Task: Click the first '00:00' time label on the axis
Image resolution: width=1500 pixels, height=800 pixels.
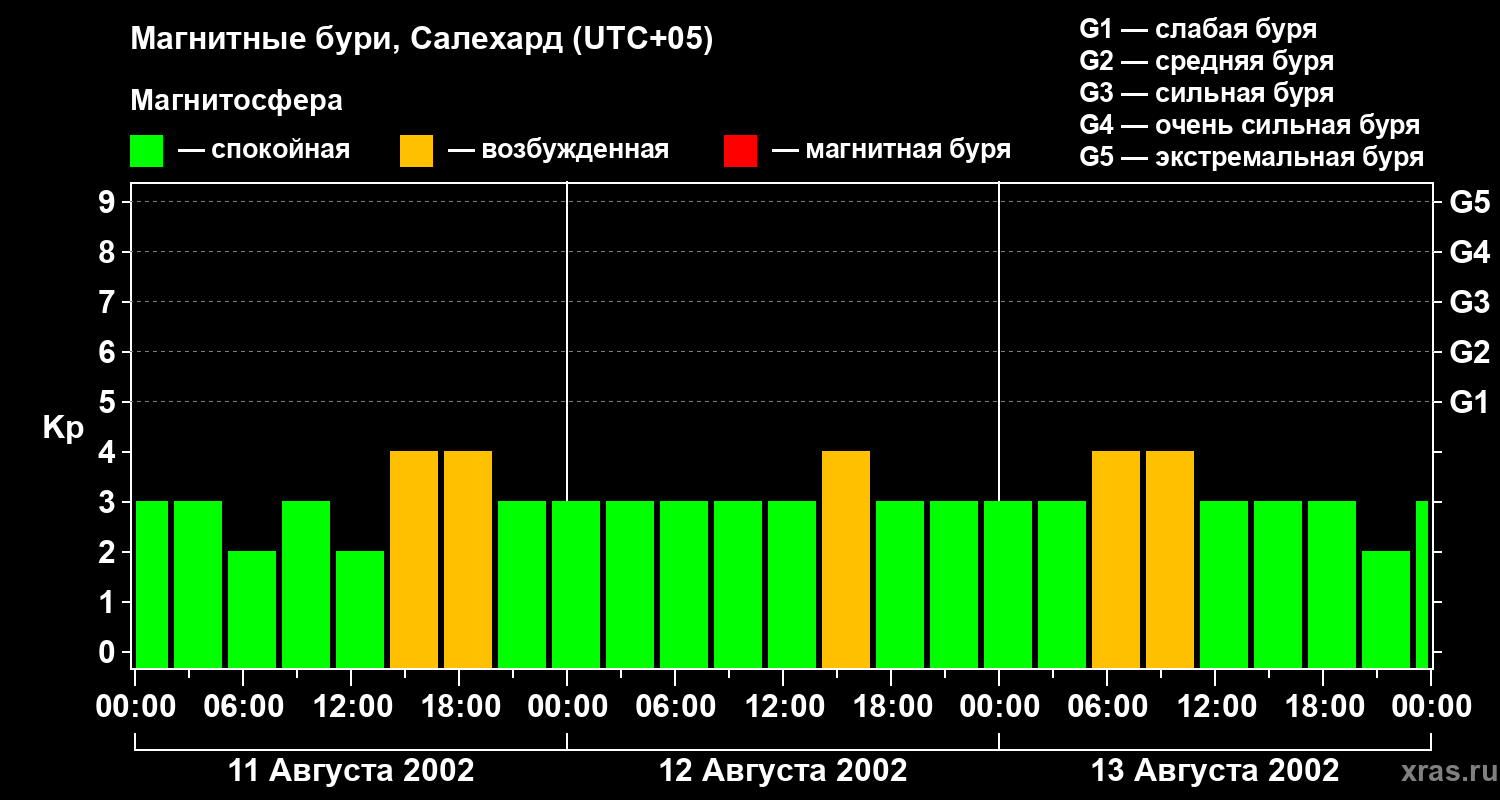Action: (136, 707)
